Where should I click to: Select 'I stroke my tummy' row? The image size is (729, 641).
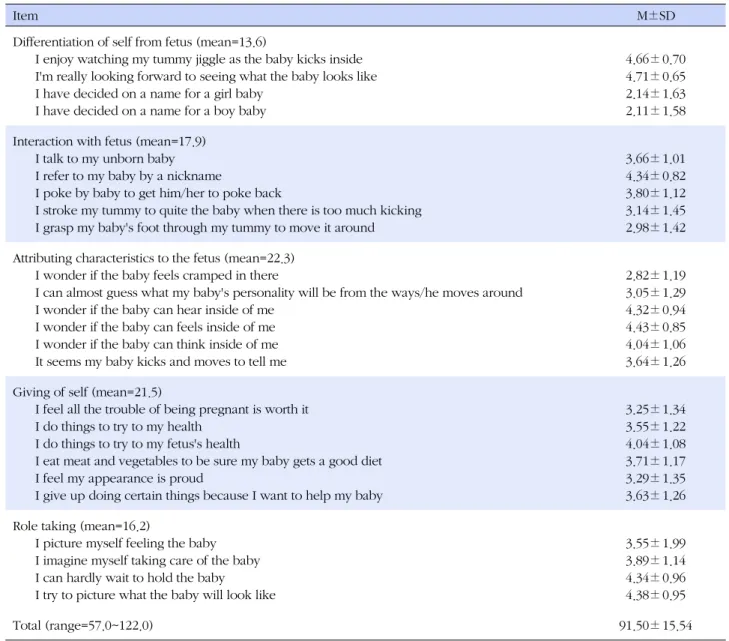coord(228,210)
